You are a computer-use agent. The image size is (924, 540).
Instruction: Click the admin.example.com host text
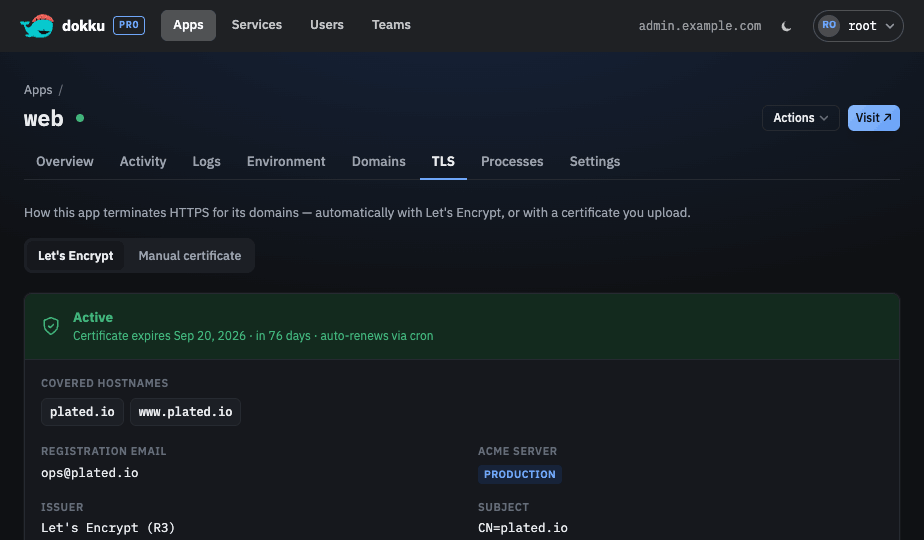(700, 26)
